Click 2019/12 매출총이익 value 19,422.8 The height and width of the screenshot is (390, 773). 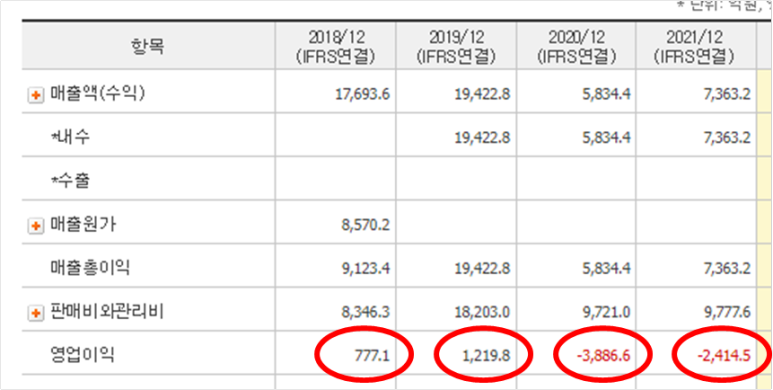click(483, 269)
